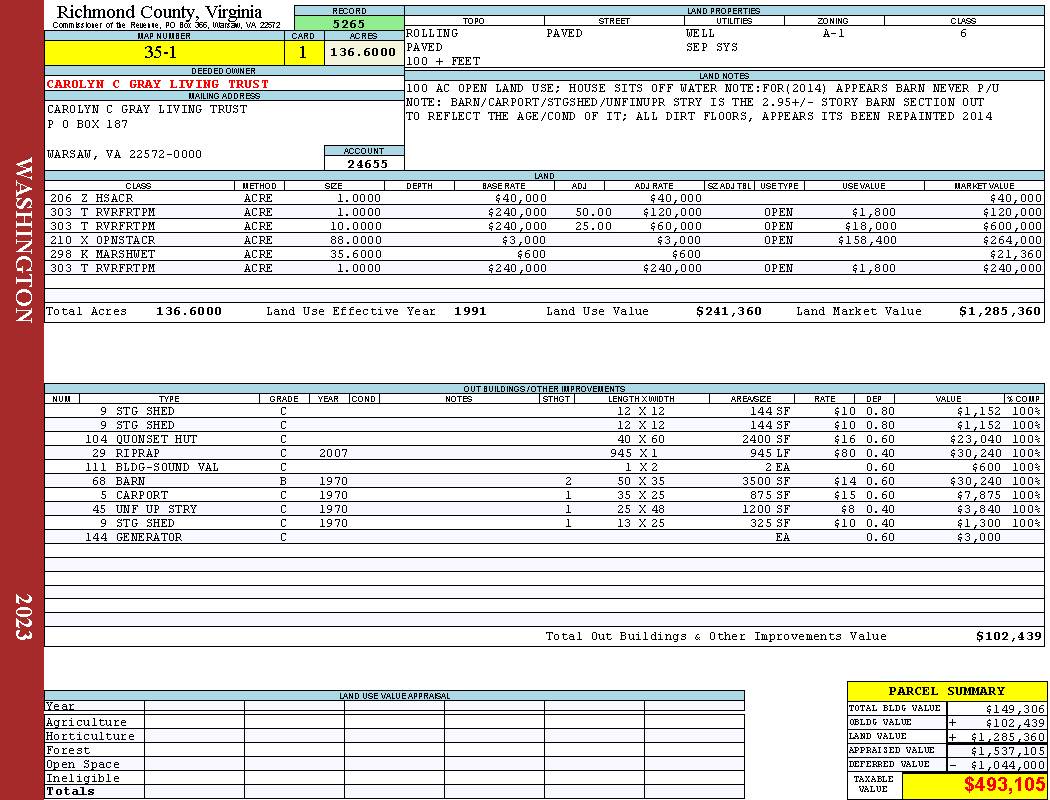Click the 25.00 adjustment cell
This screenshot has width=1050, height=800.
coord(593,226)
